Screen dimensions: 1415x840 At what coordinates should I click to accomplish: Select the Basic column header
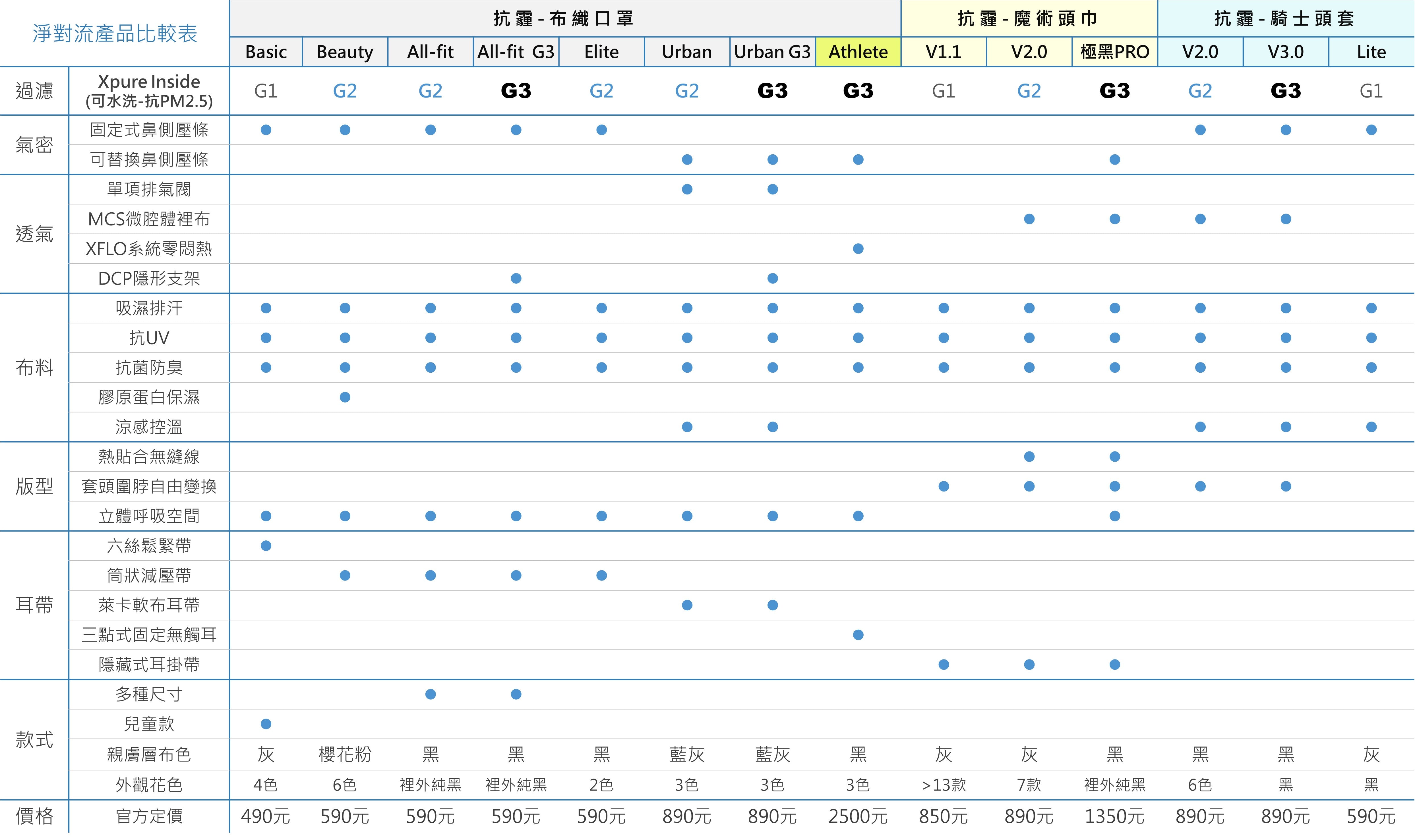pos(266,52)
